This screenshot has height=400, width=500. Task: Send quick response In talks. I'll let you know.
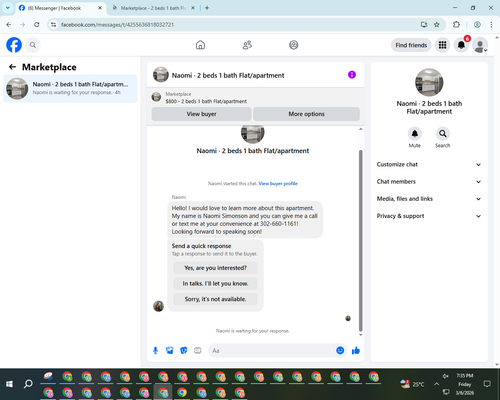(215, 284)
